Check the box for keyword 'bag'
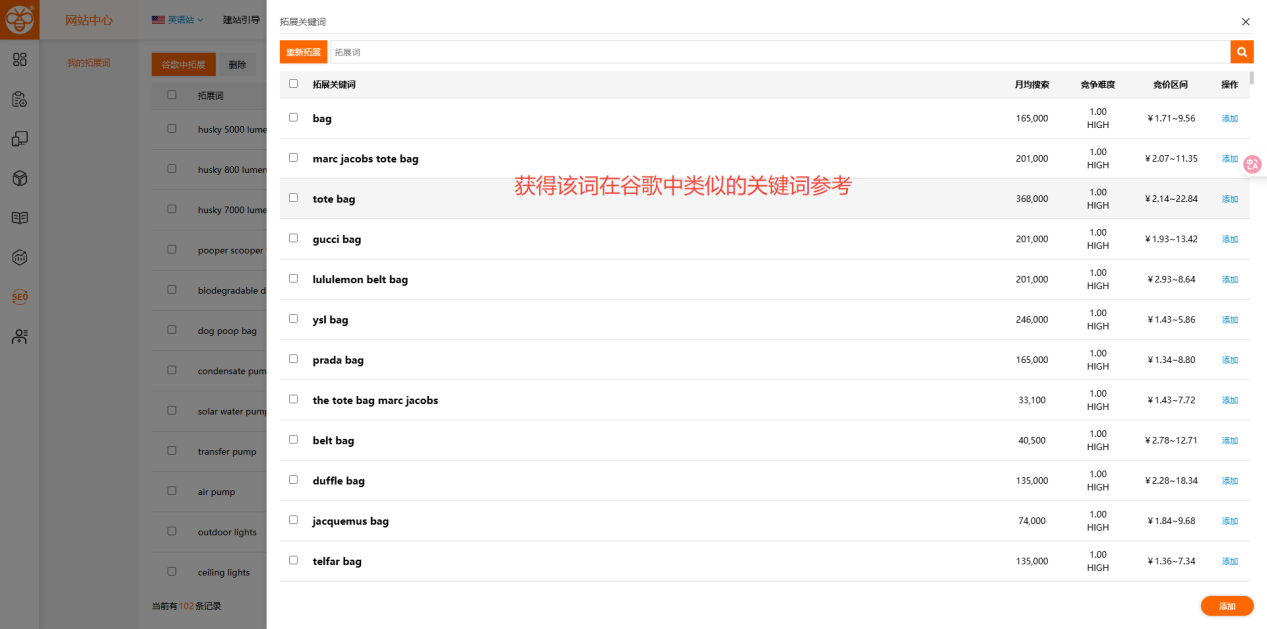 293,117
